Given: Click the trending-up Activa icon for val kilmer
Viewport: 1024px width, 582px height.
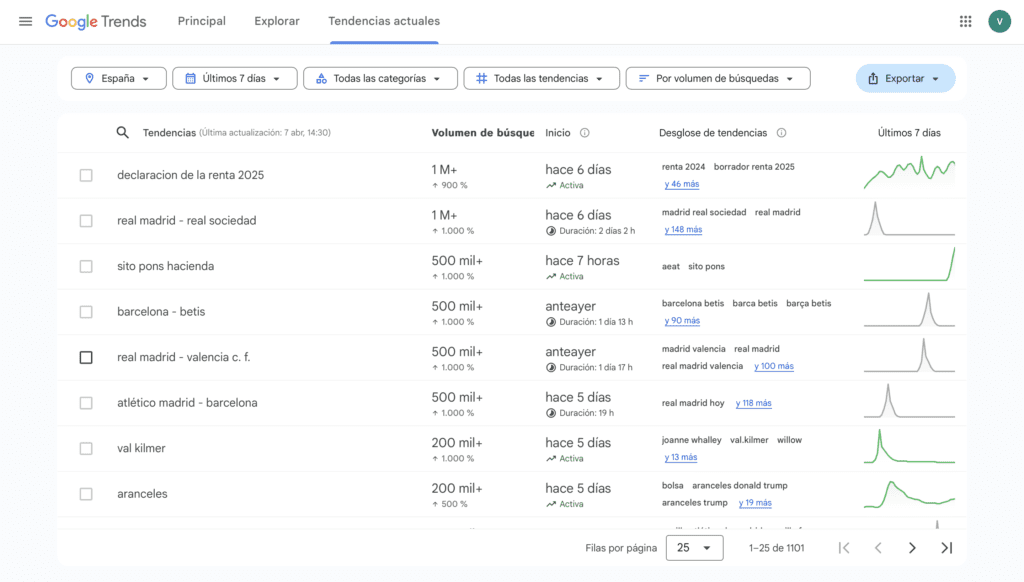Looking at the screenshot, I should pos(551,459).
